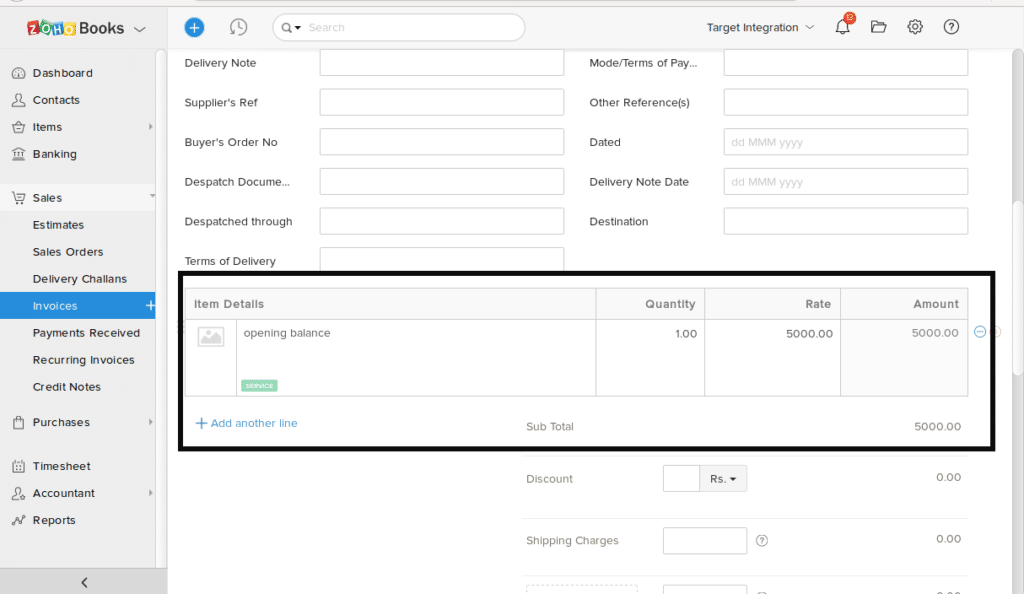Open the help question mark icon
The height and width of the screenshot is (594, 1024).
(x=951, y=27)
